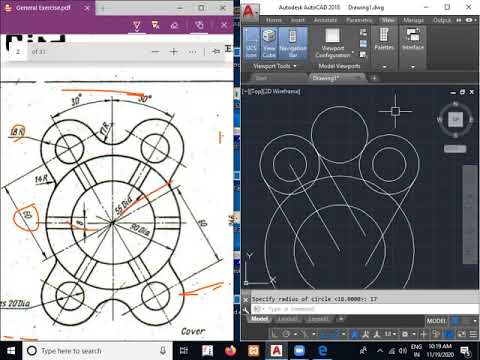
Task: Toggle grid display in status bar
Action: pyautogui.click(x=455, y=321)
